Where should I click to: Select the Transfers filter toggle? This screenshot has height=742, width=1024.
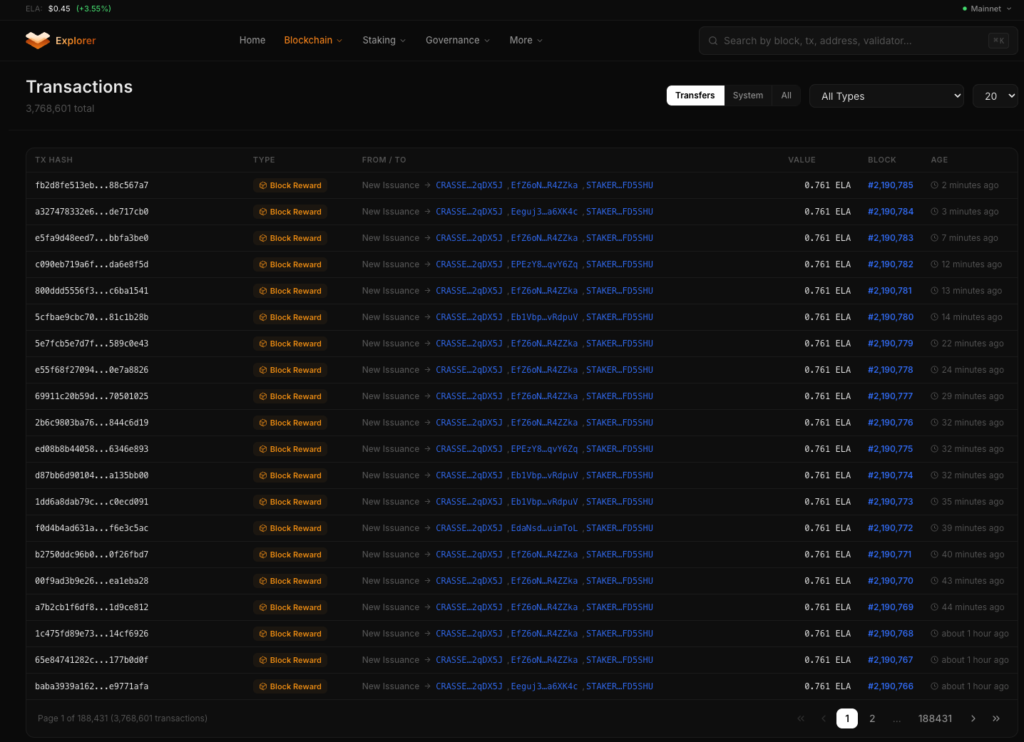(x=695, y=96)
